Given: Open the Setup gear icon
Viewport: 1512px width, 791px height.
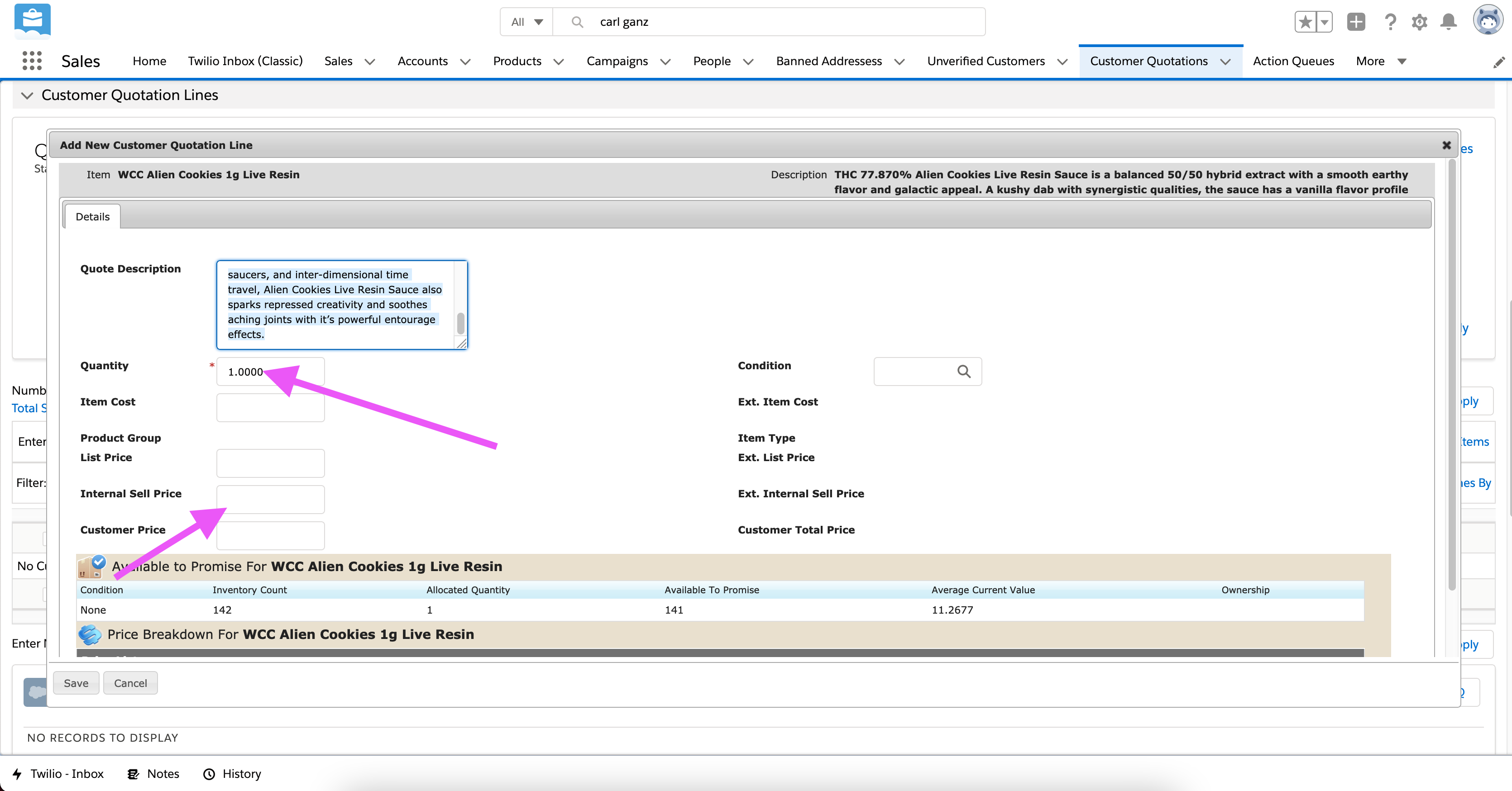Looking at the screenshot, I should [x=1419, y=22].
